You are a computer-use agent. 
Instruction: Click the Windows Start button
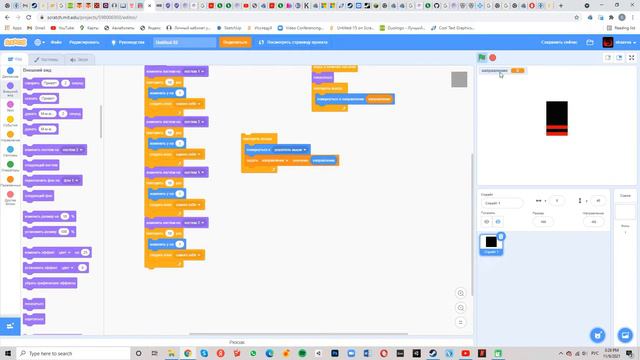pos(8,353)
